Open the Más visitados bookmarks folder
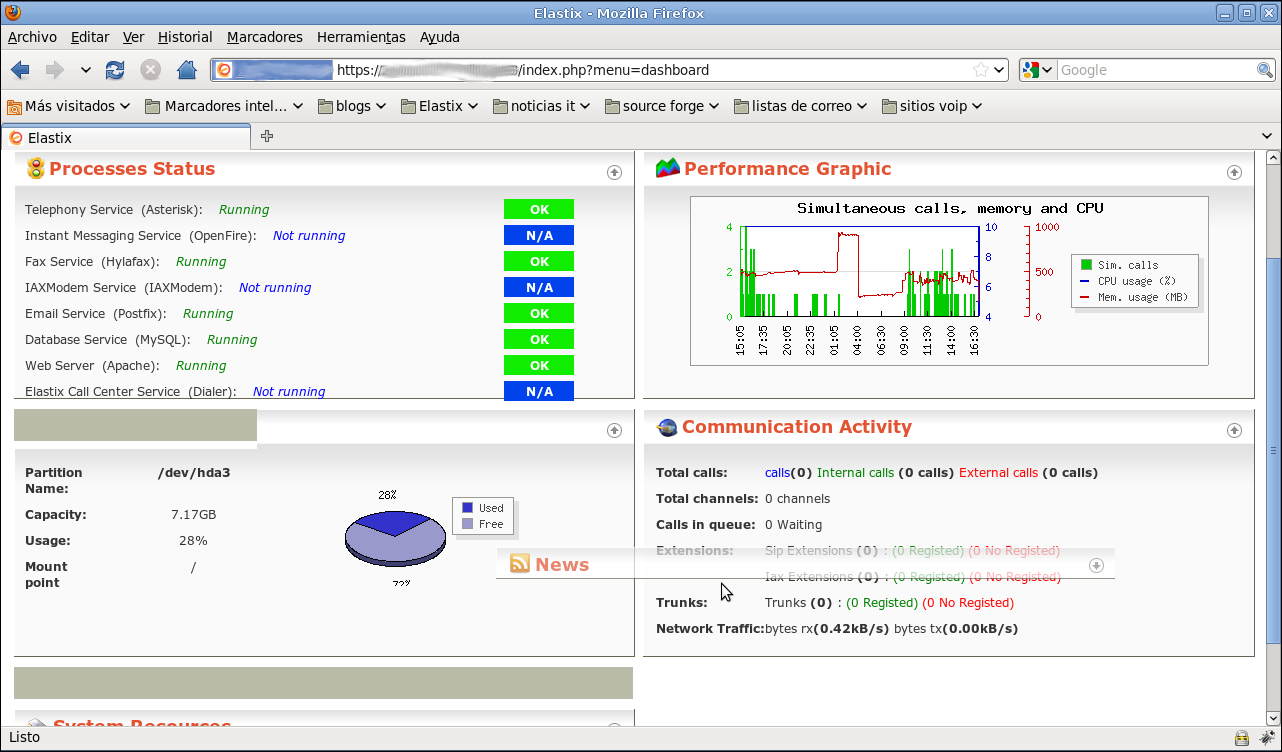This screenshot has width=1282, height=752. click(x=69, y=106)
